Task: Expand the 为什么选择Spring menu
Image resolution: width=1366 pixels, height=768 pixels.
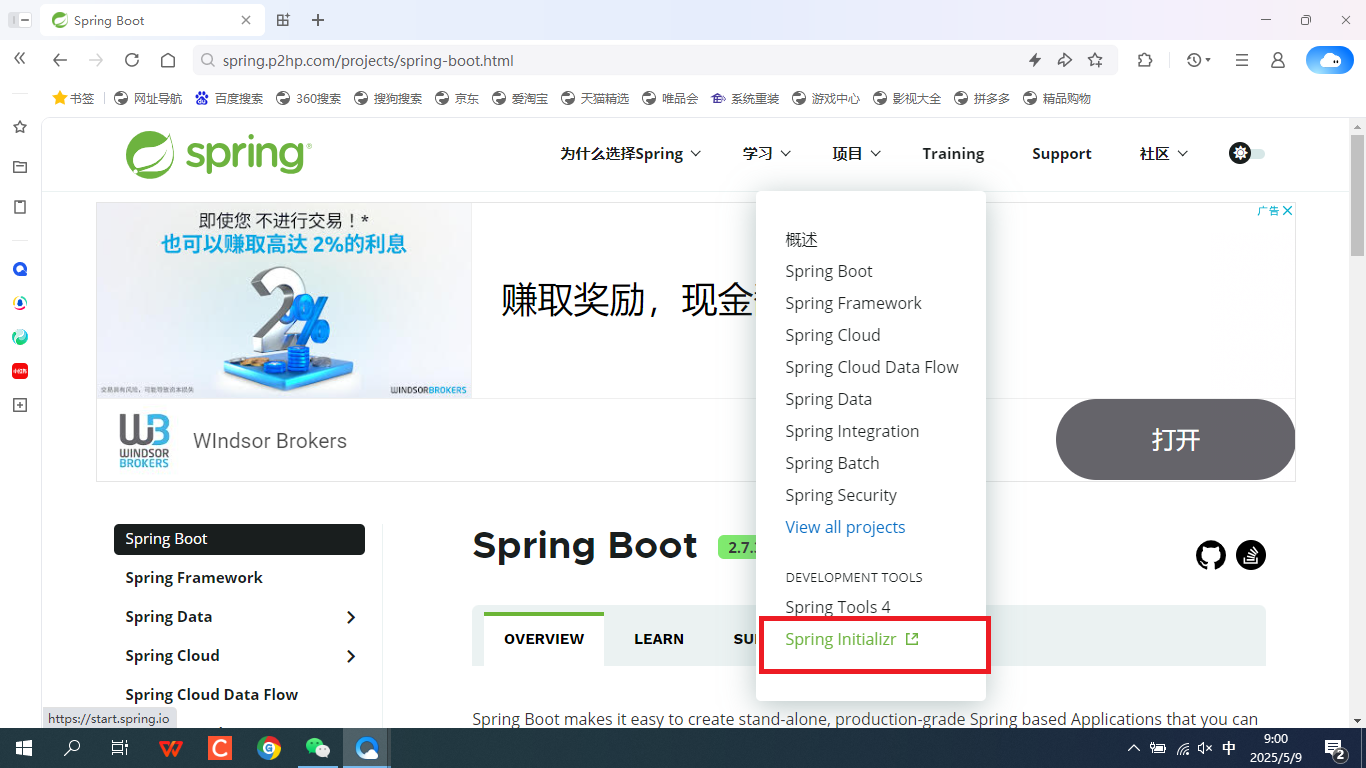Action: (x=630, y=153)
